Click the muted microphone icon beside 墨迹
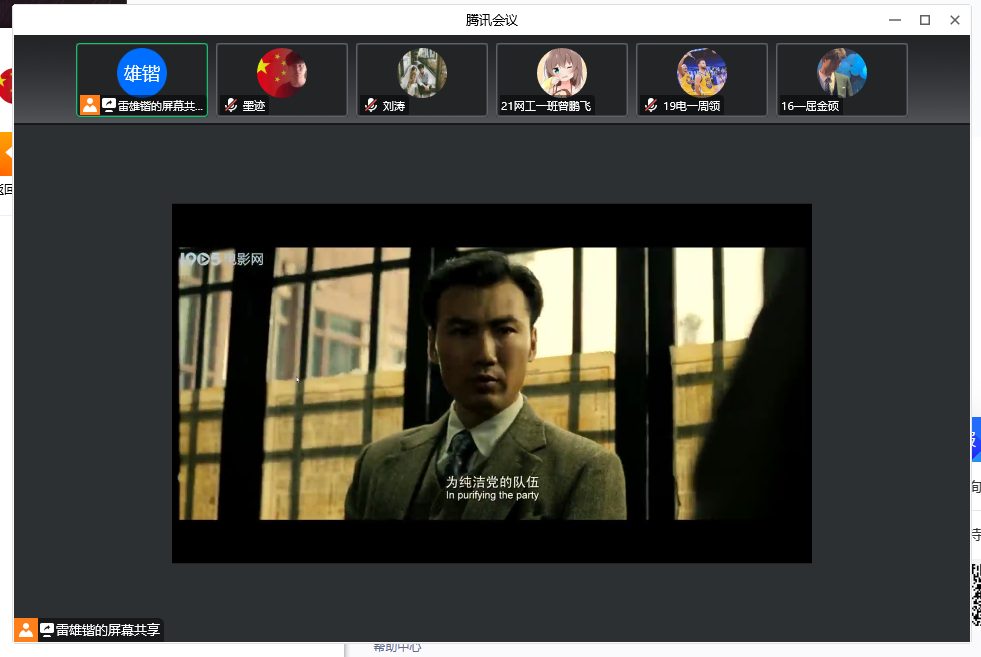The height and width of the screenshot is (657, 981). tap(231, 105)
